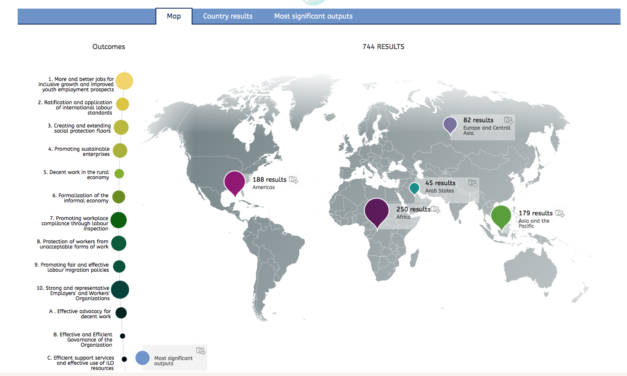This screenshot has width=627, height=376.
Task: Click '9. Promoting fair and effective labour migration'
Action: coord(72,267)
